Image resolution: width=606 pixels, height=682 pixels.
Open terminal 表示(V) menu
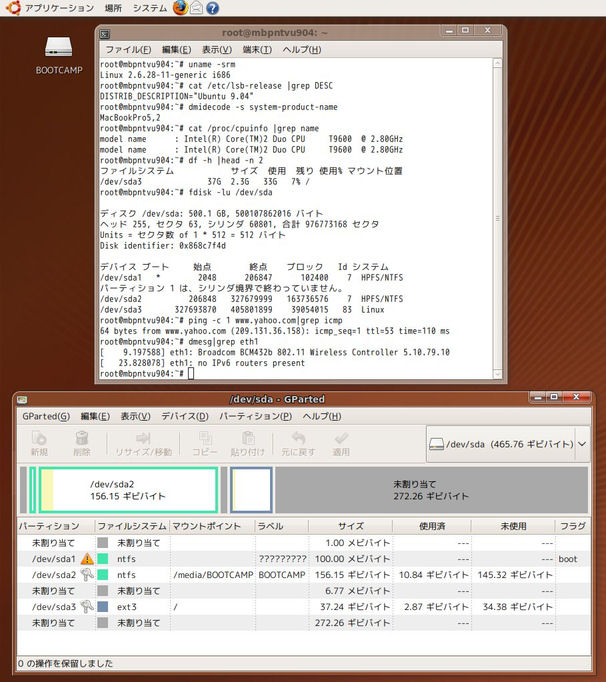pyautogui.click(x=217, y=50)
